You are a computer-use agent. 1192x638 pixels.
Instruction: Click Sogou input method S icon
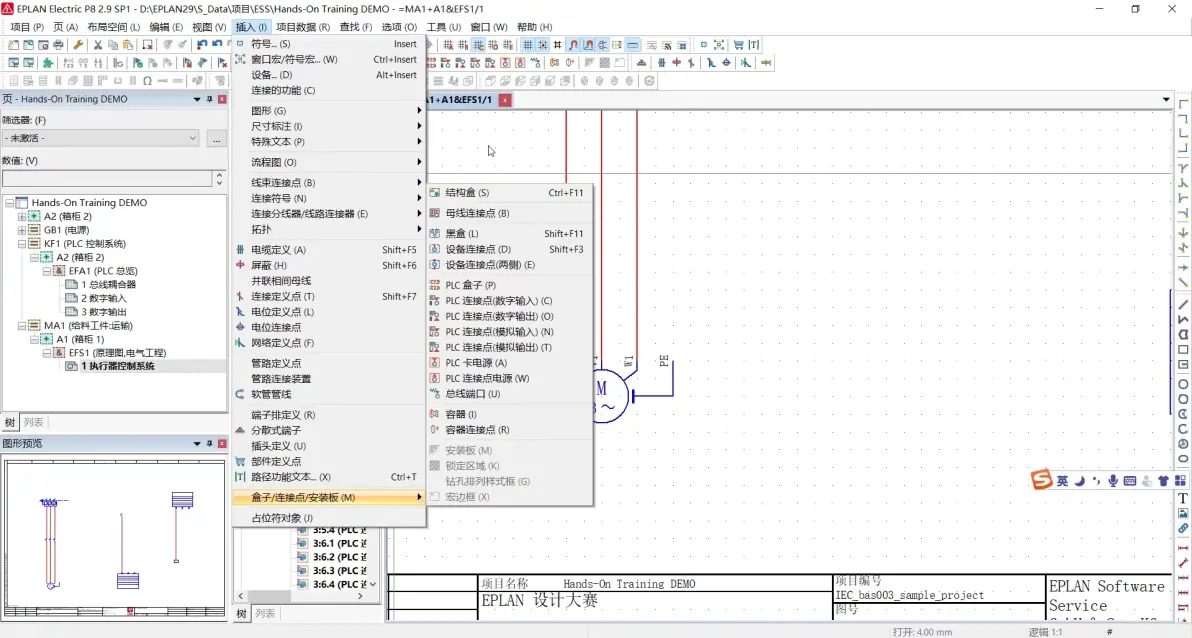pos(1041,480)
